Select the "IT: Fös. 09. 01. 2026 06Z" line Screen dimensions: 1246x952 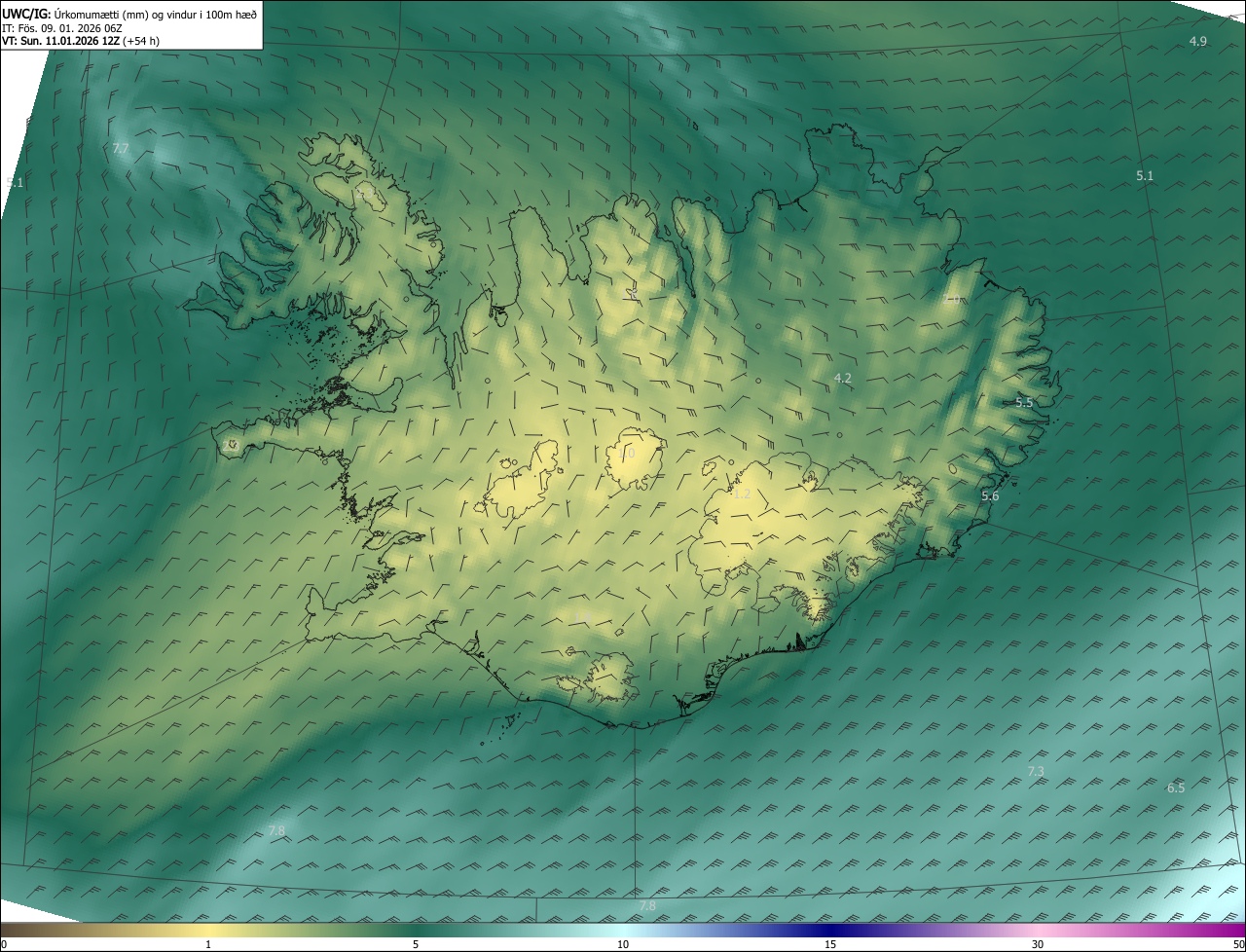(x=62, y=28)
